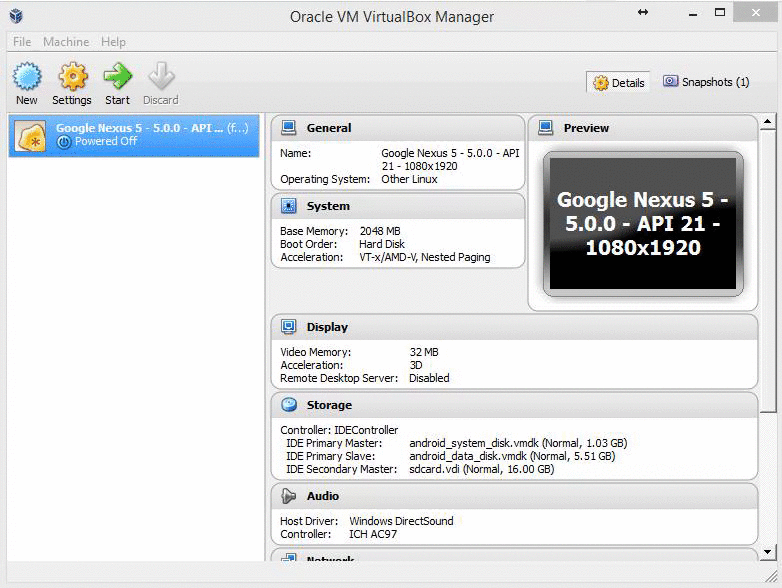Click the 'Oracle VM VirtualBox Manager' window title
Viewport: 782px width, 588px height.
(392, 16)
